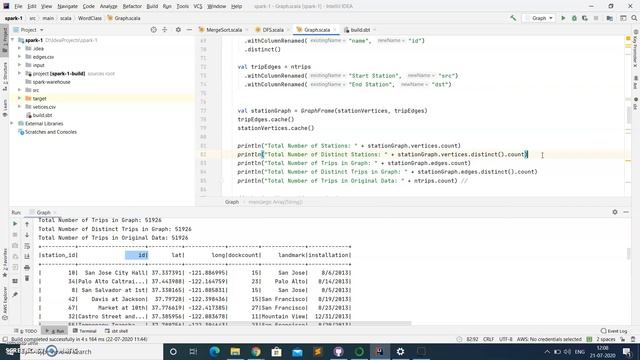This screenshot has height=360, width=640.
Task: Minimize the Run tool window
Action: pos(626,212)
